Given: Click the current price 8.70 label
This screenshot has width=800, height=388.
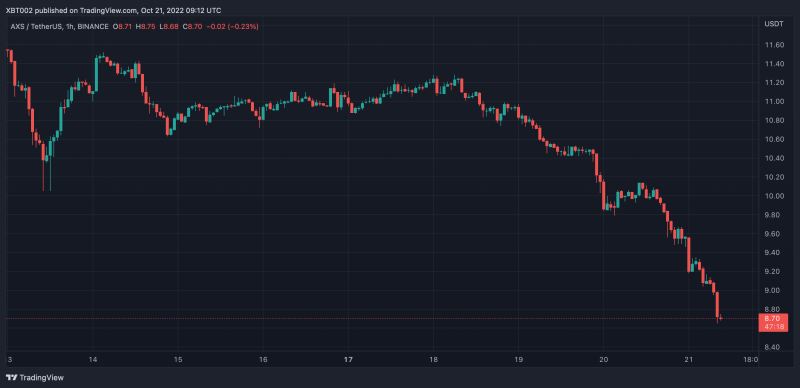Looking at the screenshot, I should coord(774,319).
